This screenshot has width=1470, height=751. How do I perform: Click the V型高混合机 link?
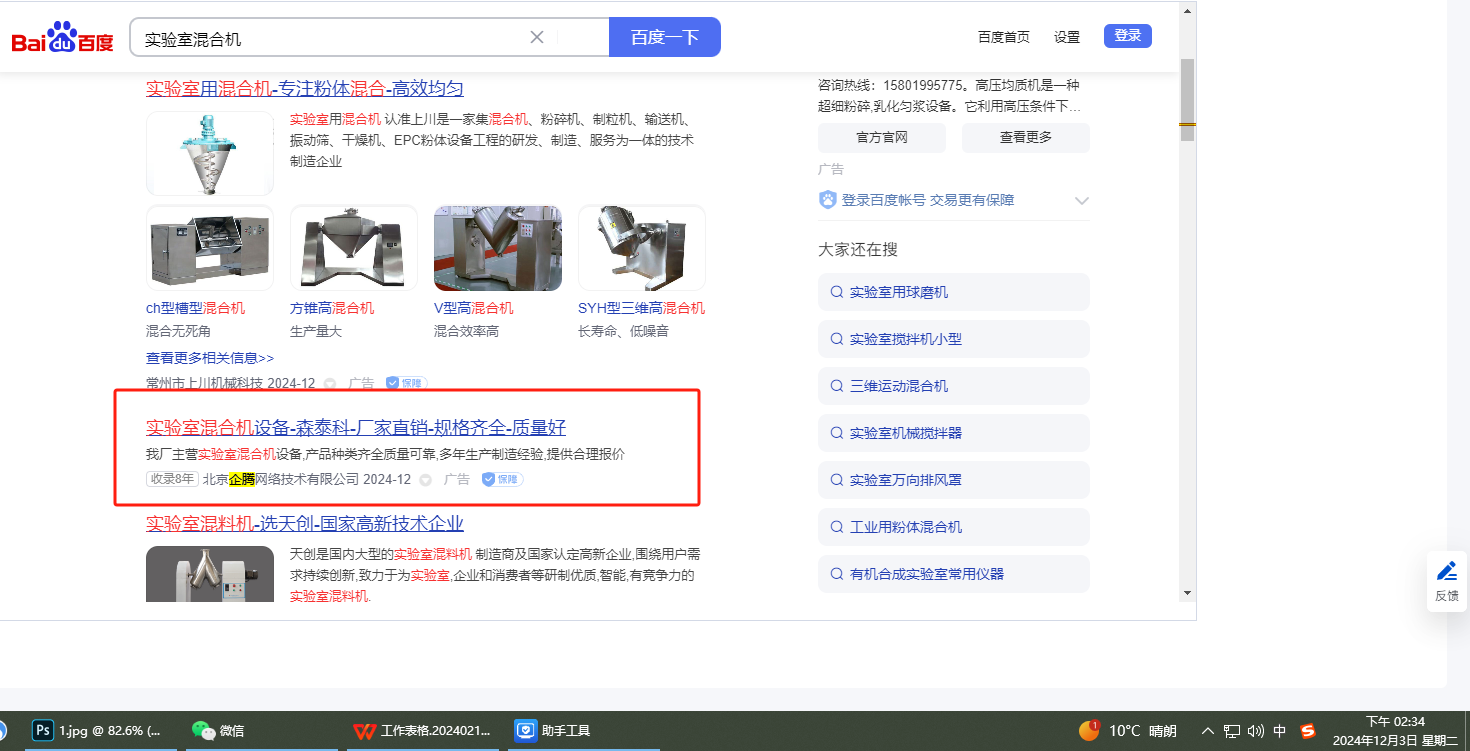coord(474,308)
